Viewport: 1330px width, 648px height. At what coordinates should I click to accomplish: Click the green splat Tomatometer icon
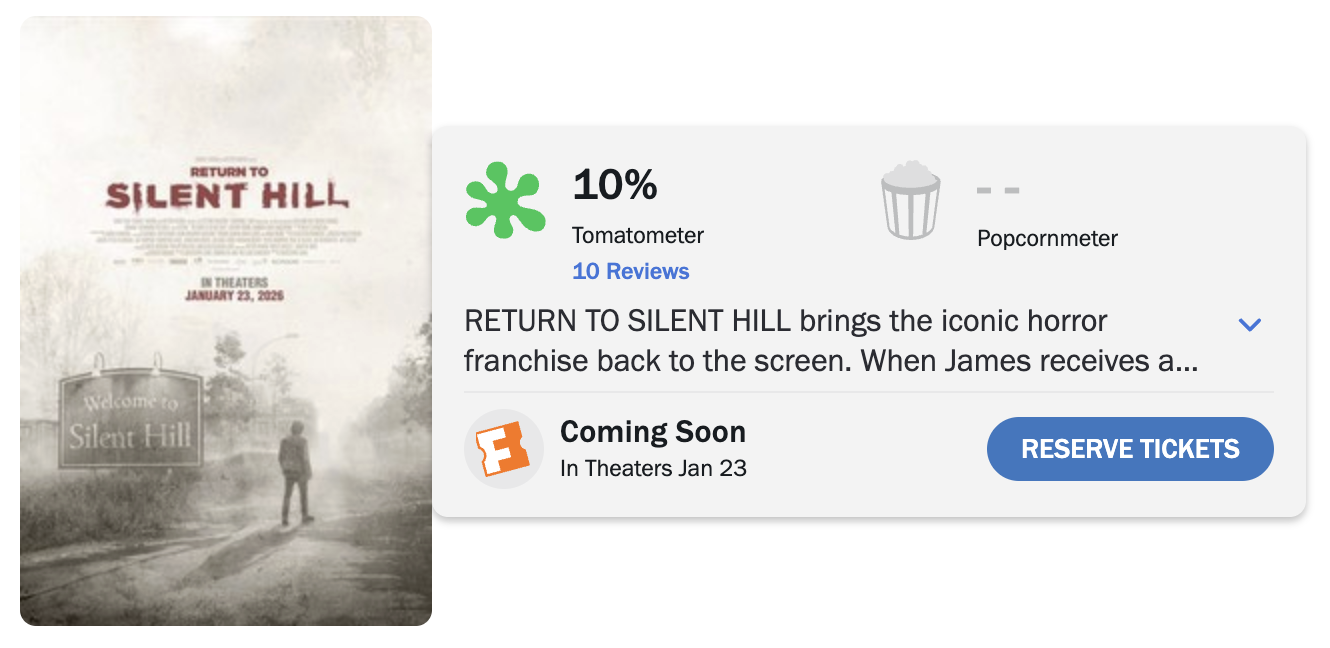(505, 201)
